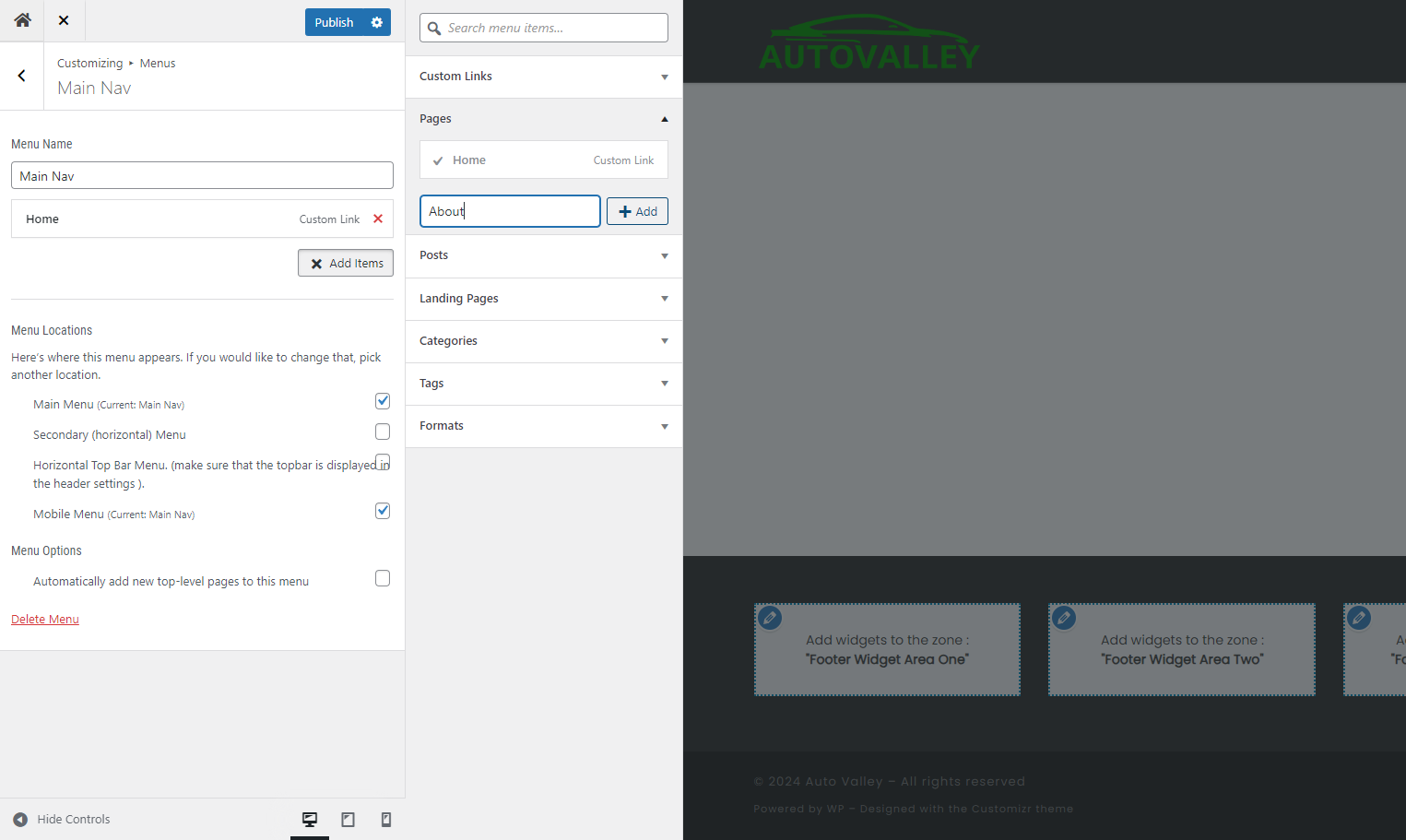Enable Secondary (horizontal) Menu checkbox

click(383, 432)
